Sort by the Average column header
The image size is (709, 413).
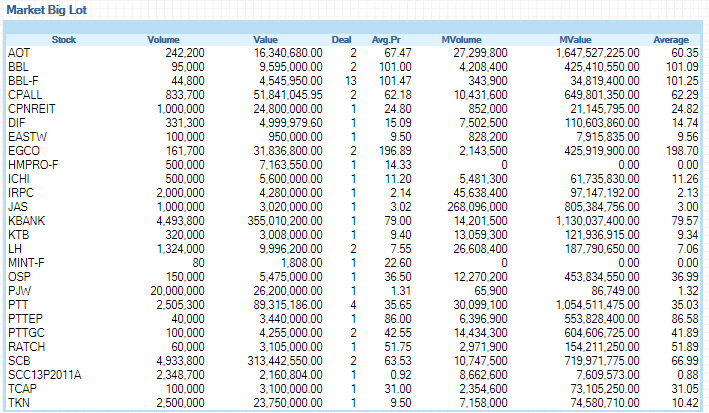(x=671, y=40)
